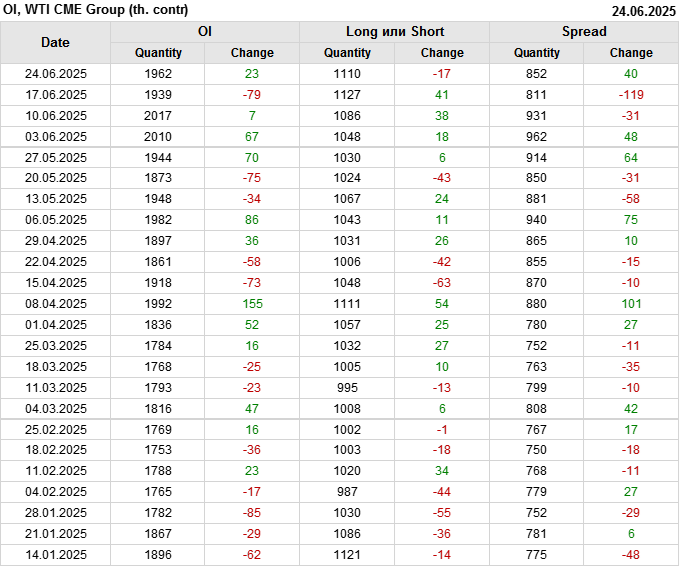Click the Change subheader under Spread
Viewport: 680px width, 567px height.
click(x=630, y=53)
